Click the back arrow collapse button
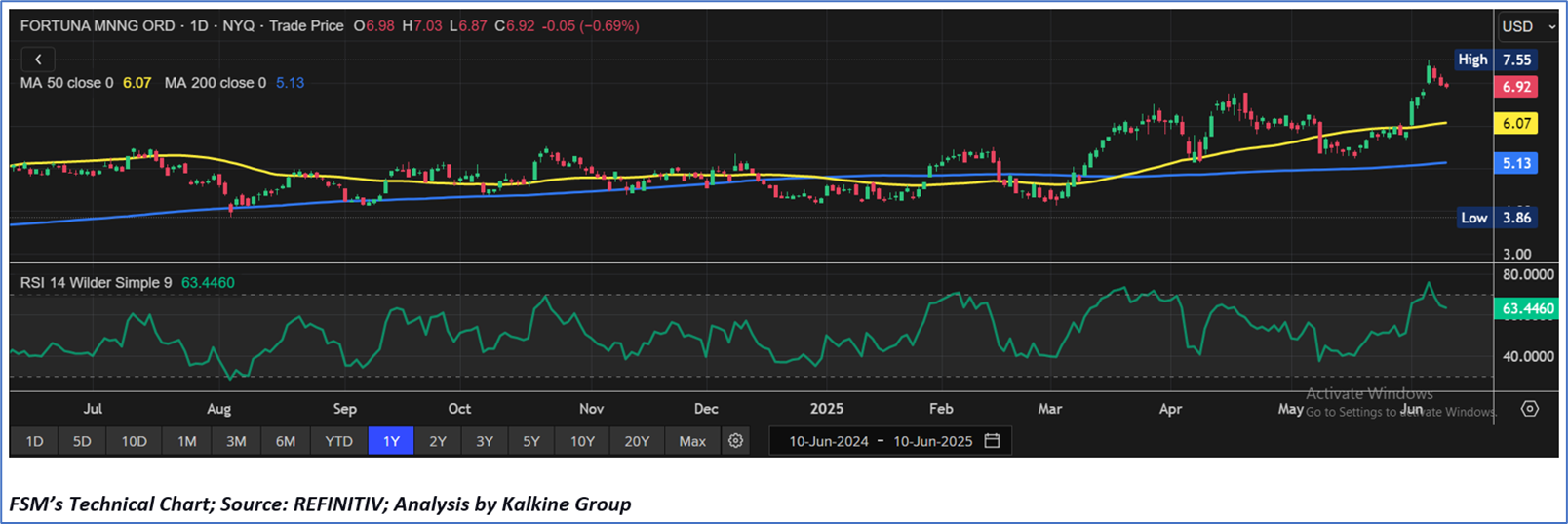Screen dimensions: 1568x524 38,60
